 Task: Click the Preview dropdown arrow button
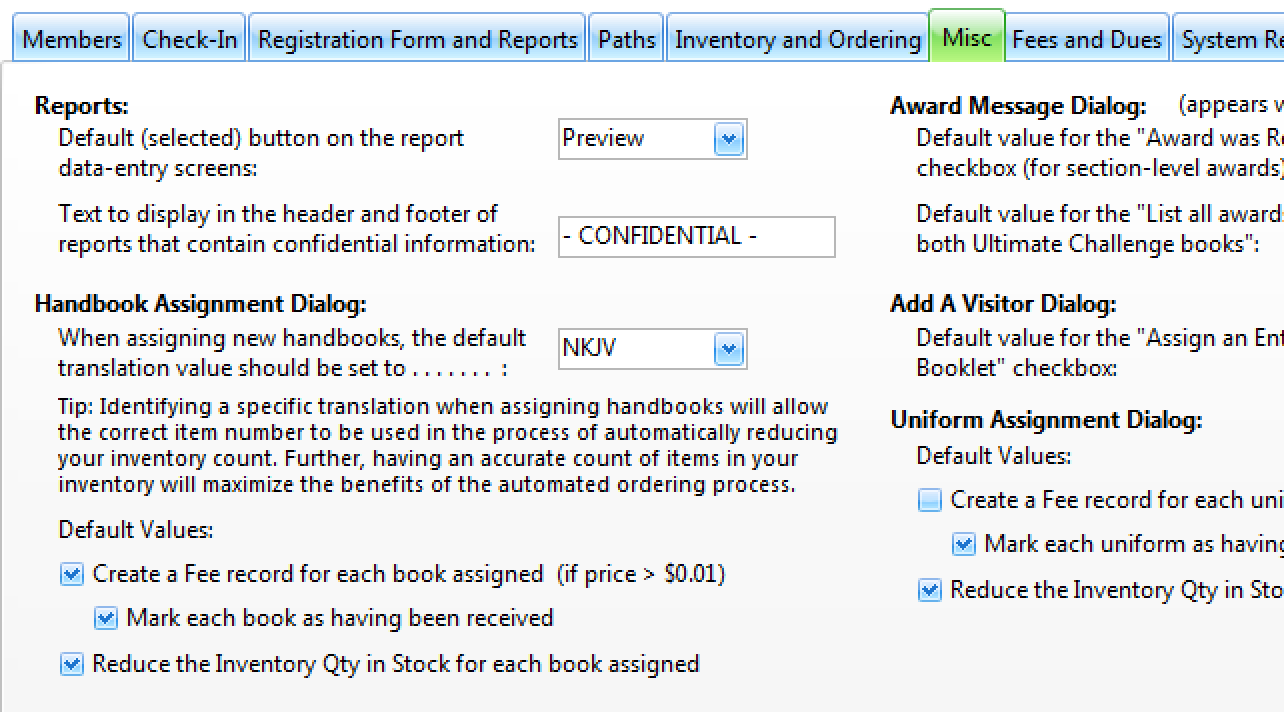(x=729, y=139)
